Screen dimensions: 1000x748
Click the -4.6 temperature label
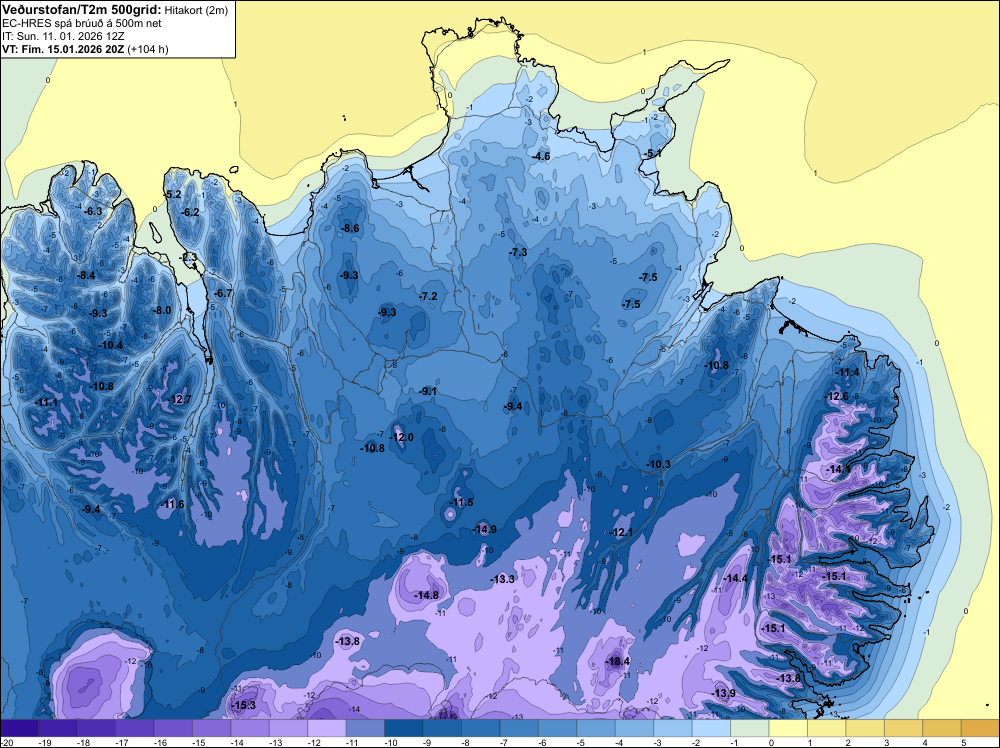541,156
